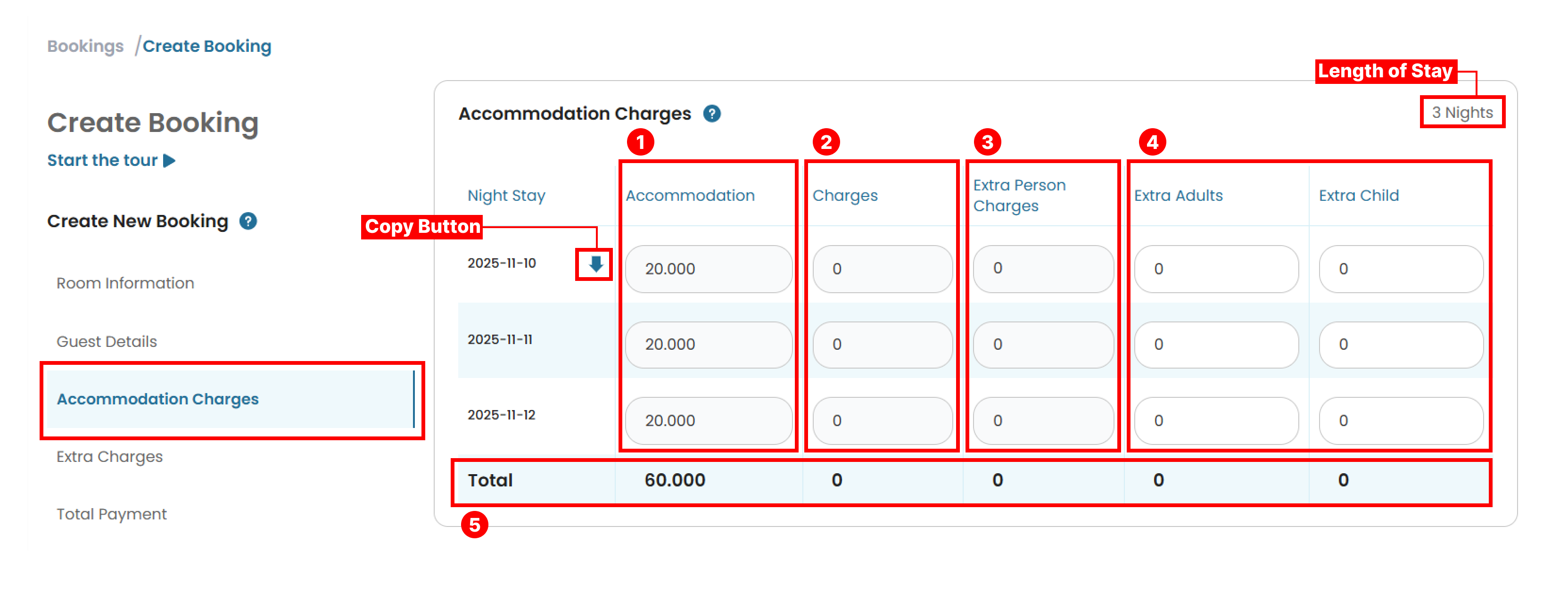1568x592 pixels.
Task: Open the Guest Details section
Action: click(107, 341)
